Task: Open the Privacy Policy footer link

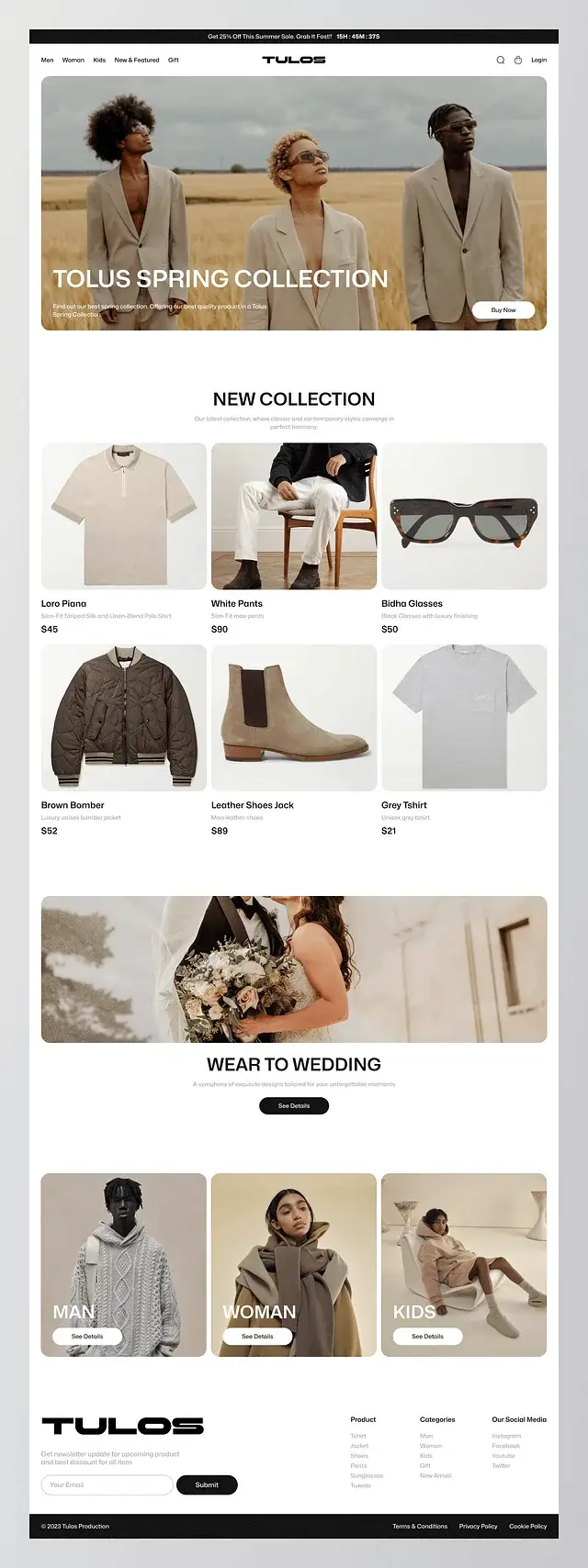Action: [478, 1526]
